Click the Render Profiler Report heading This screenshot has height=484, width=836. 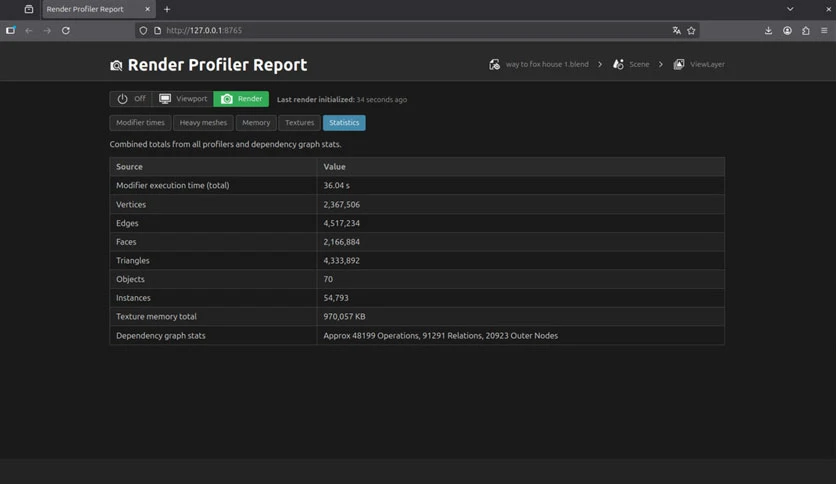tap(218, 65)
